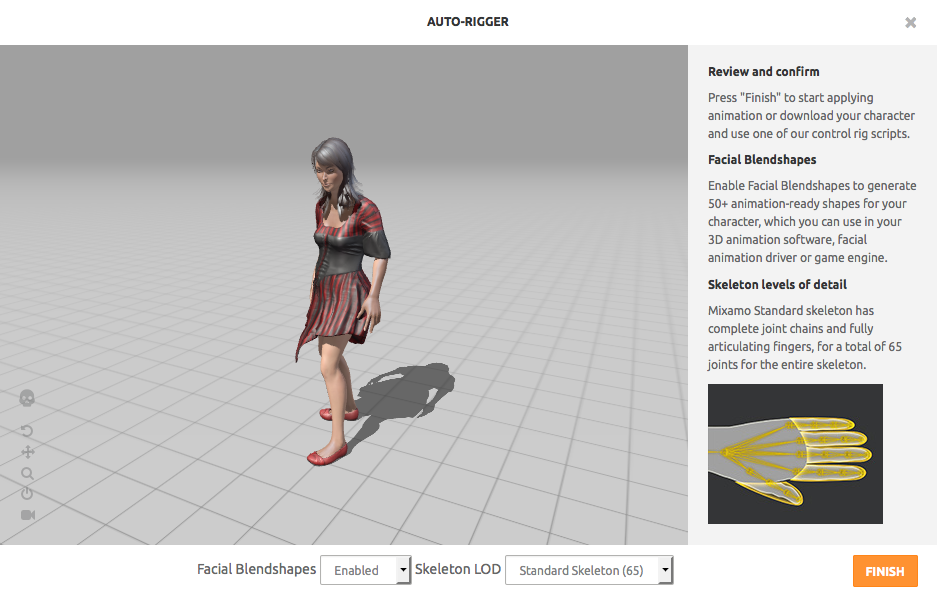937x593 pixels.
Task: Click the animated woman character in the viewport
Action: (343, 301)
